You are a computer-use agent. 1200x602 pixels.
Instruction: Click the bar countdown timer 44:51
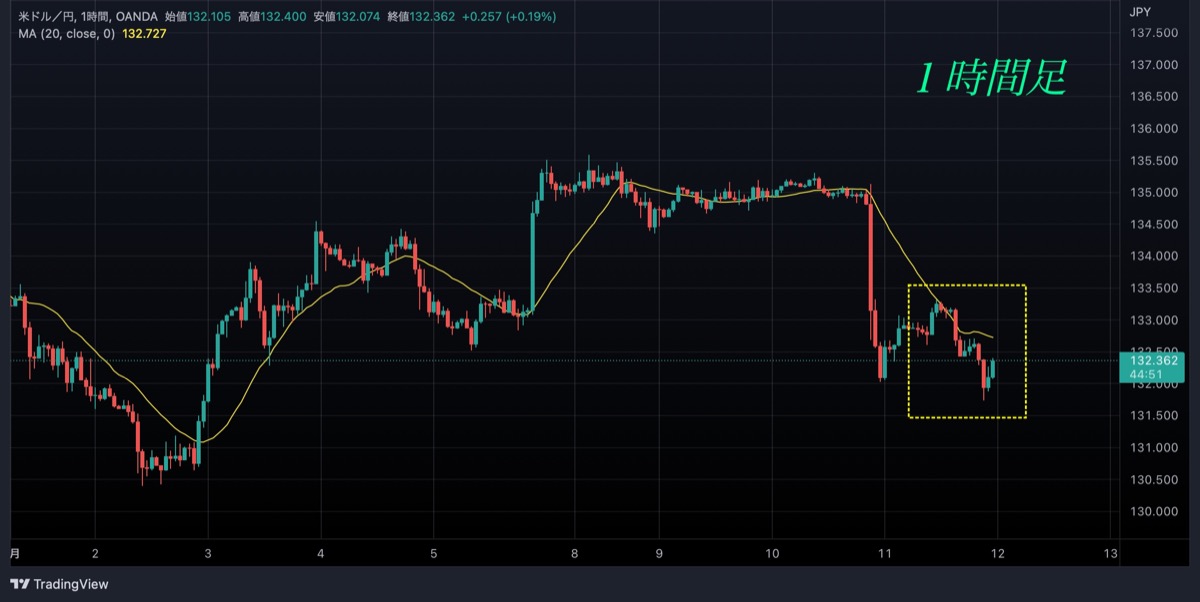point(1145,374)
